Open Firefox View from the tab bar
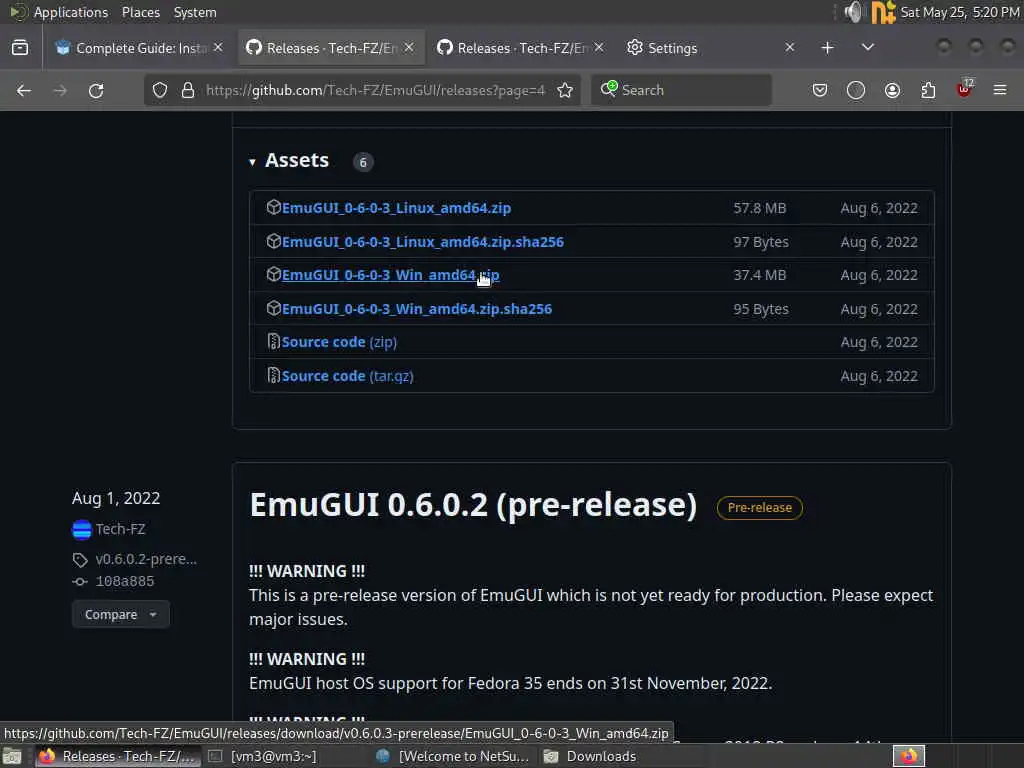This screenshot has height=768, width=1024. click(x=20, y=48)
